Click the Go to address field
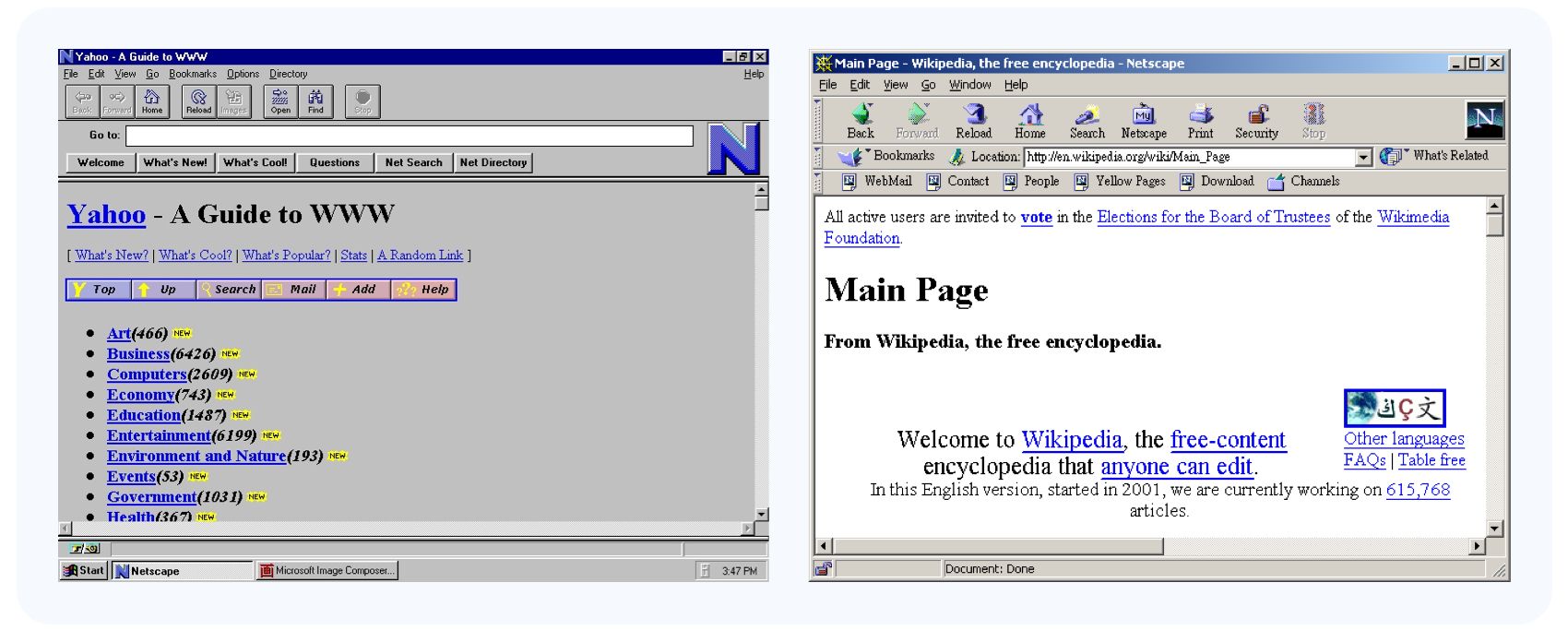 (x=409, y=136)
